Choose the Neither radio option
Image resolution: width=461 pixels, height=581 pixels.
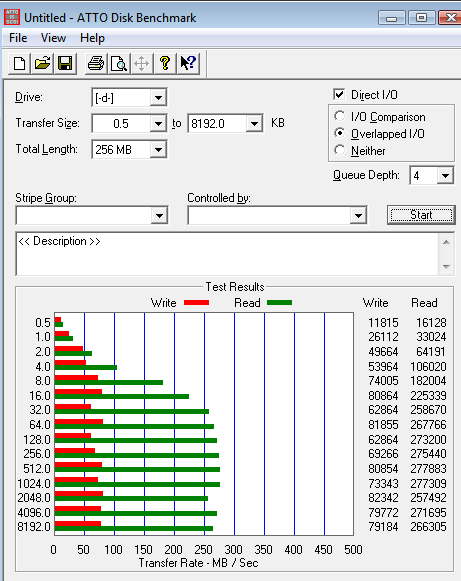pyautogui.click(x=339, y=150)
